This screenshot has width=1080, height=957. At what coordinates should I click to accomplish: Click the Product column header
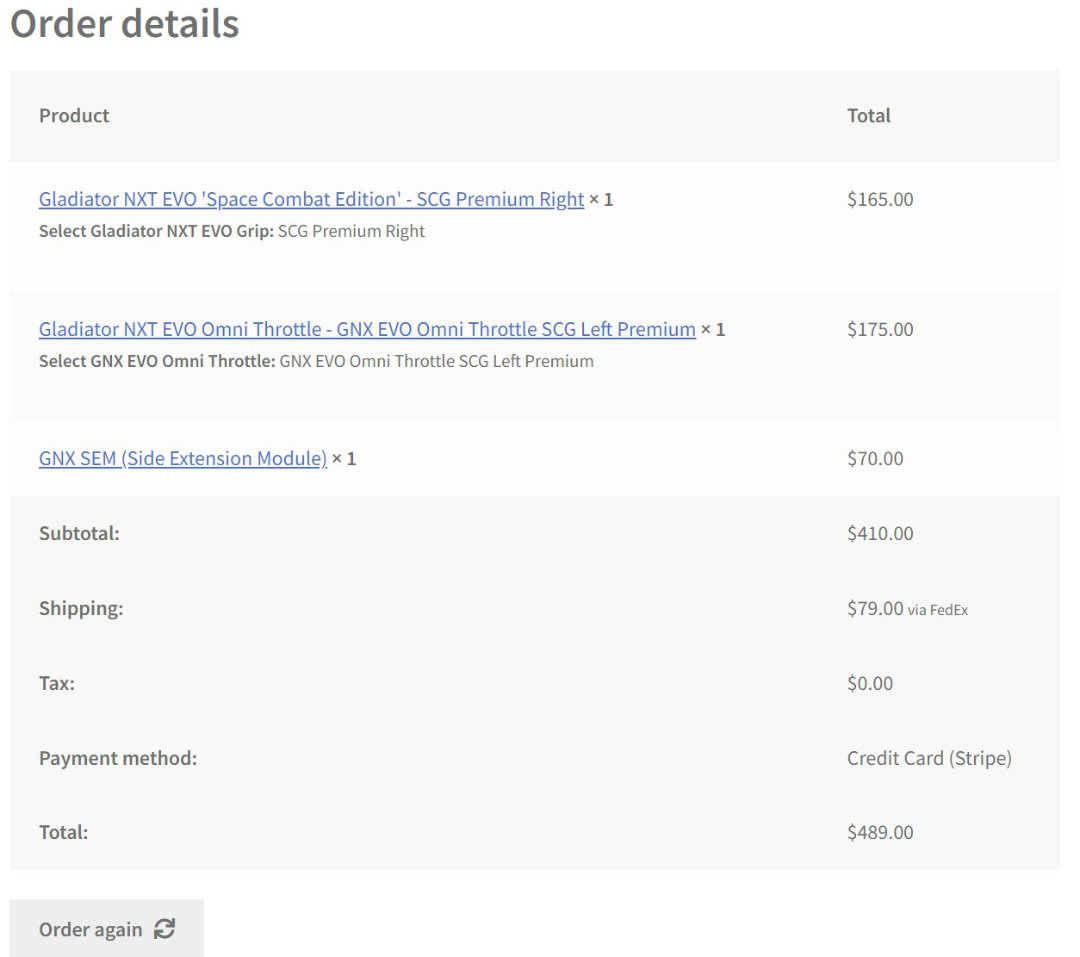coord(74,115)
